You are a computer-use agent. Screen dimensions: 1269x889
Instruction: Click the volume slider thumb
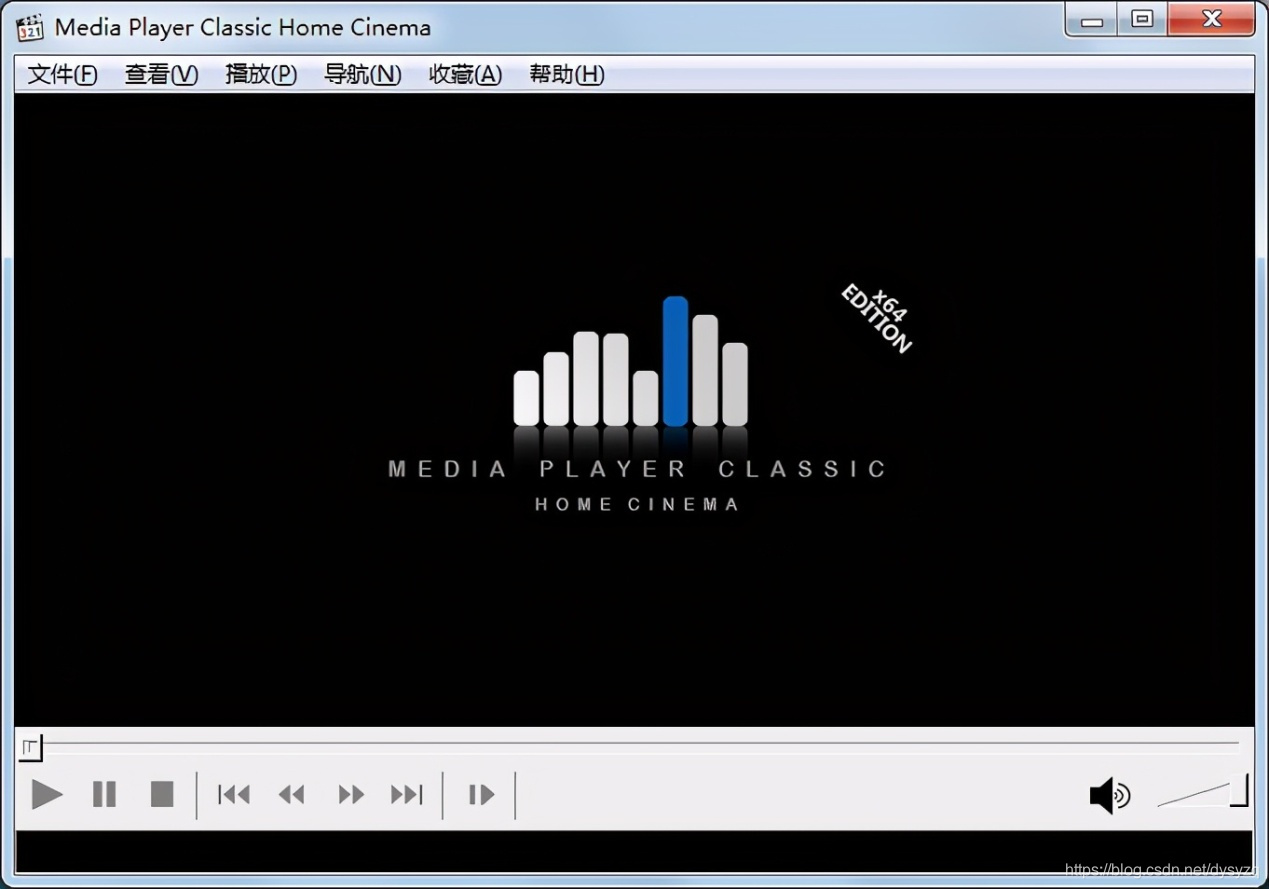click(1240, 790)
